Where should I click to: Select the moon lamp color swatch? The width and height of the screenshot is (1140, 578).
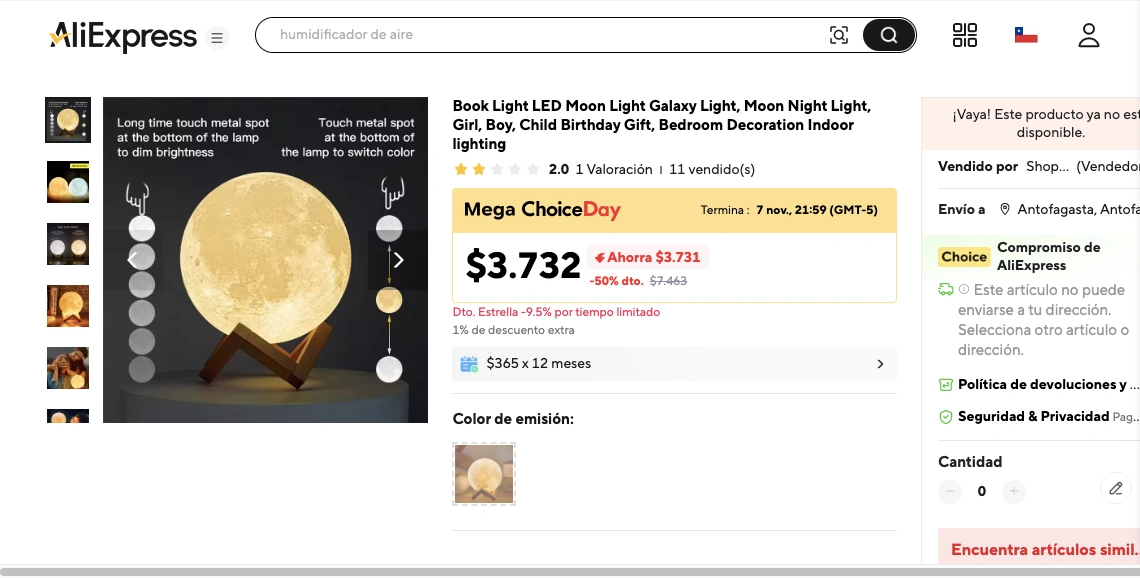(x=484, y=474)
